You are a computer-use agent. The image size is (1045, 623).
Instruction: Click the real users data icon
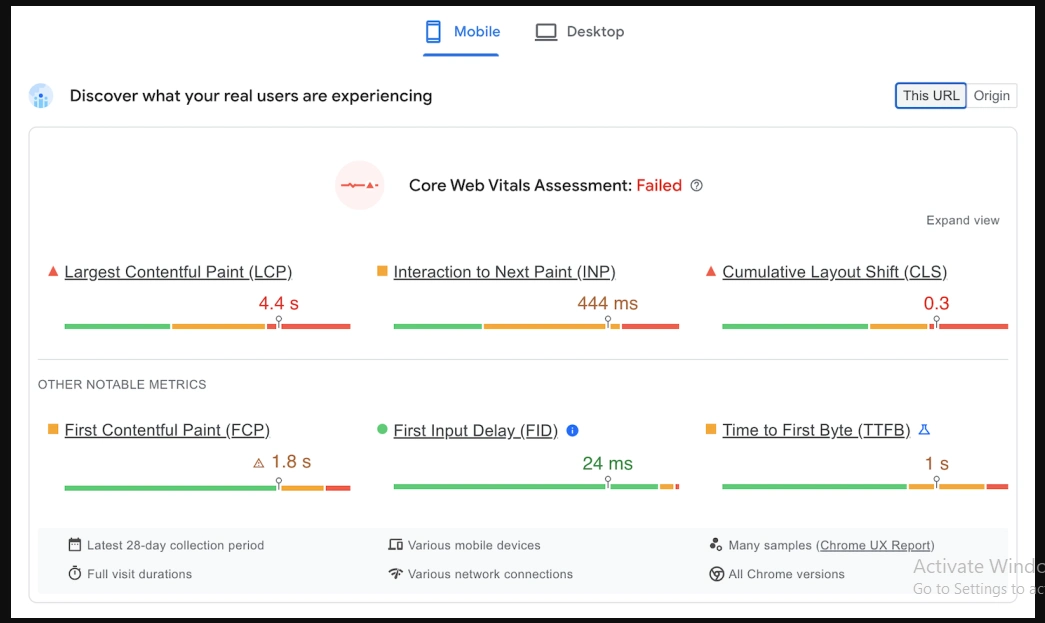(x=41, y=96)
